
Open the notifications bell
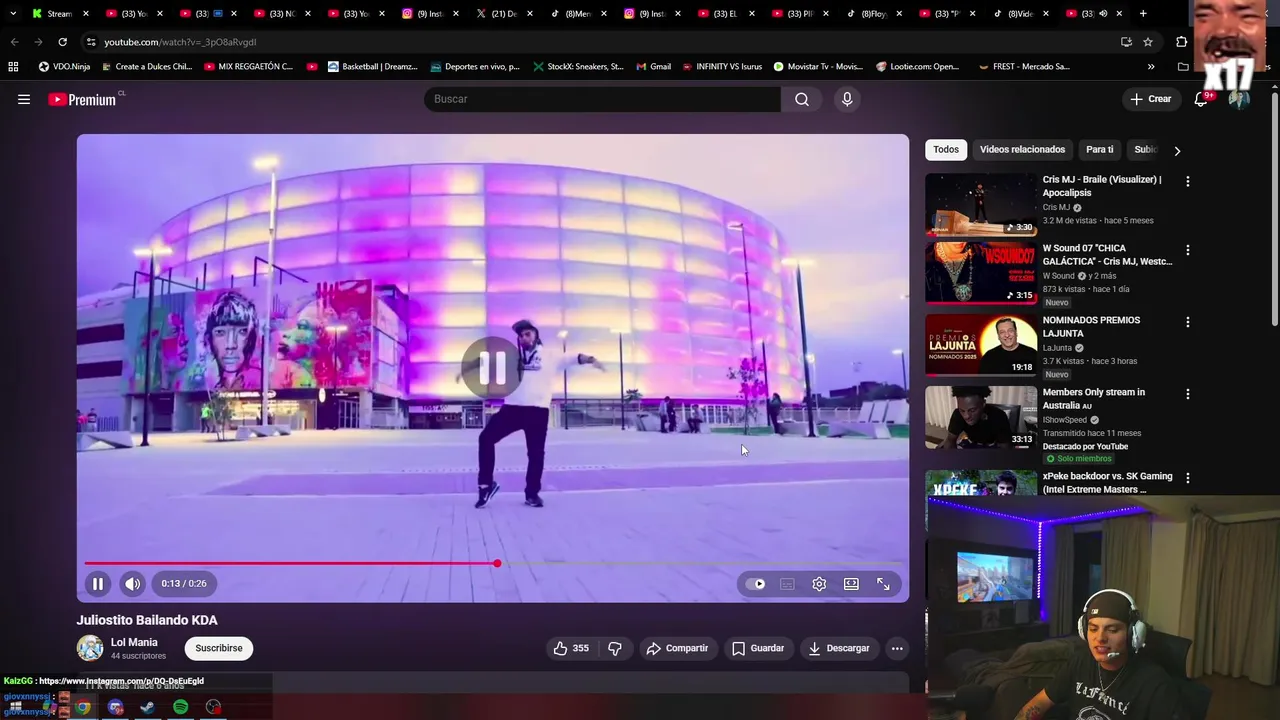[x=1201, y=99]
